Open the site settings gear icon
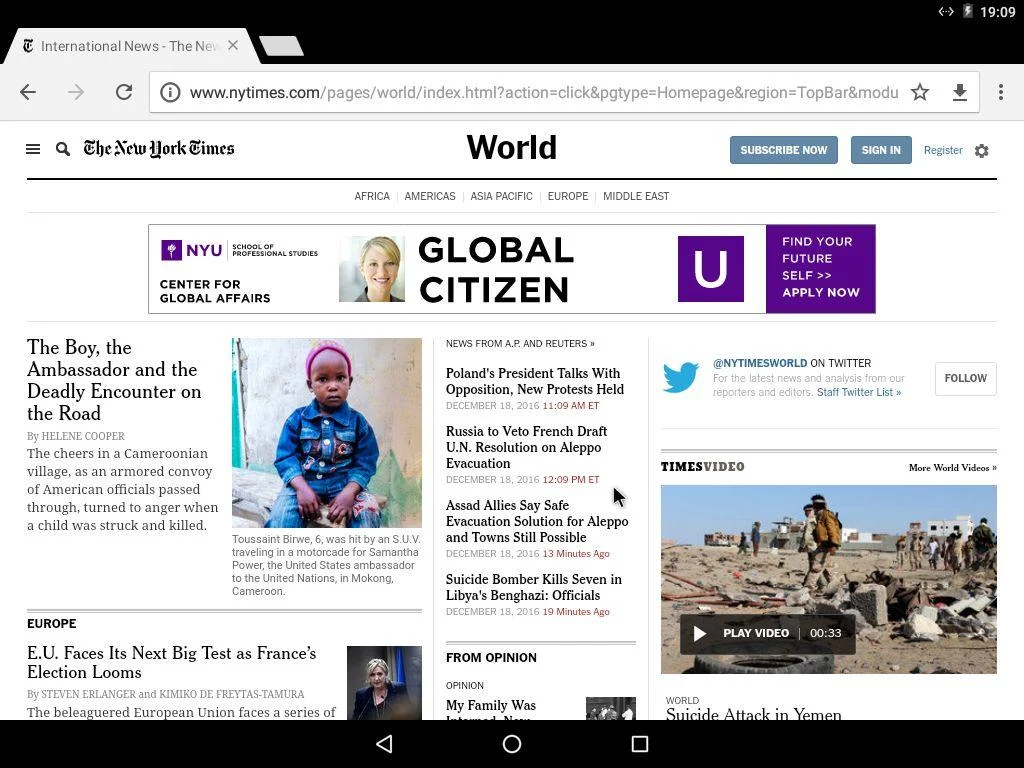The image size is (1024, 768). tap(981, 150)
